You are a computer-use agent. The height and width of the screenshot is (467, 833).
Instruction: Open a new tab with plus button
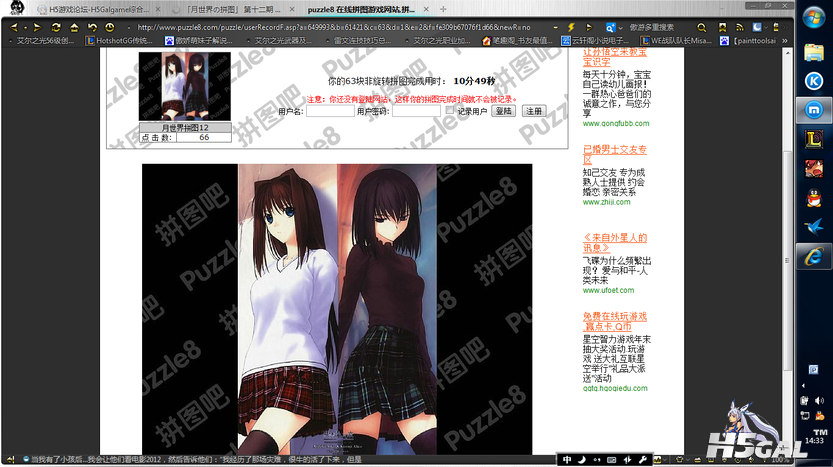(443, 9)
